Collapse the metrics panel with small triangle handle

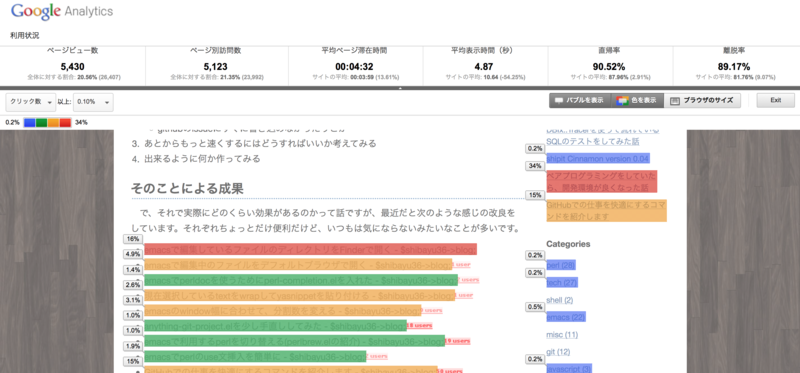pos(400,88)
